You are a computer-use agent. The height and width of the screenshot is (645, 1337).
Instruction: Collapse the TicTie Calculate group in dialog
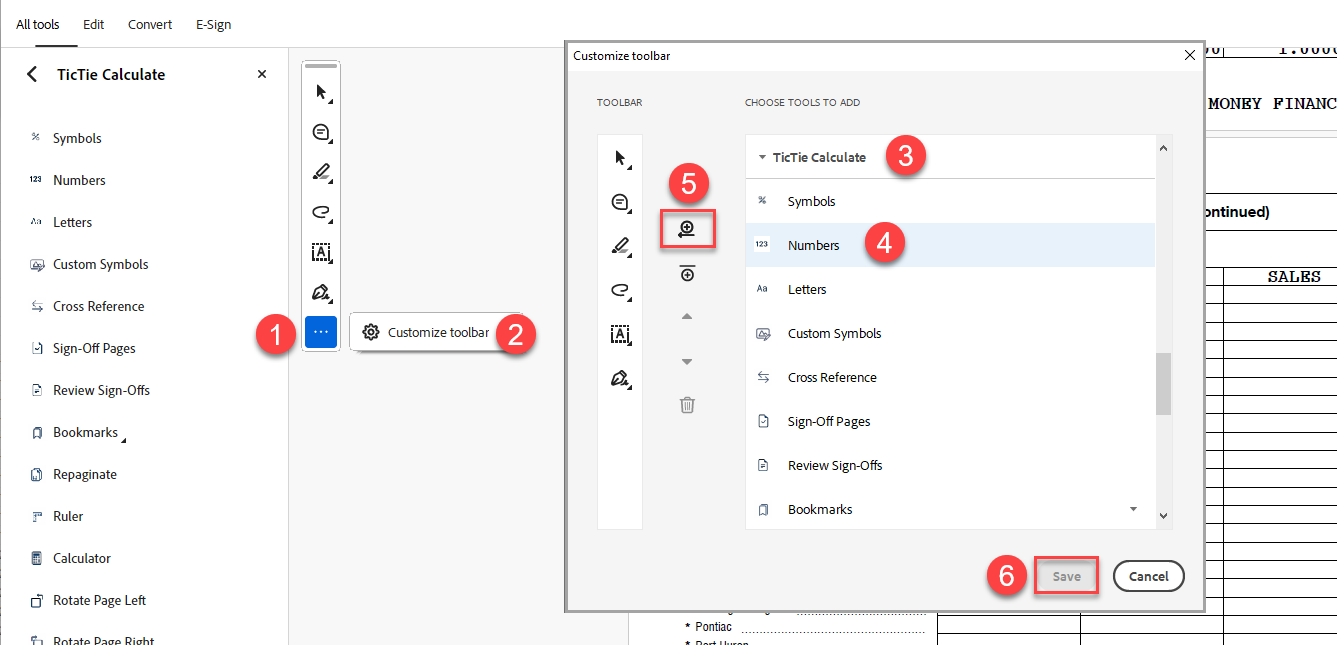(762, 157)
